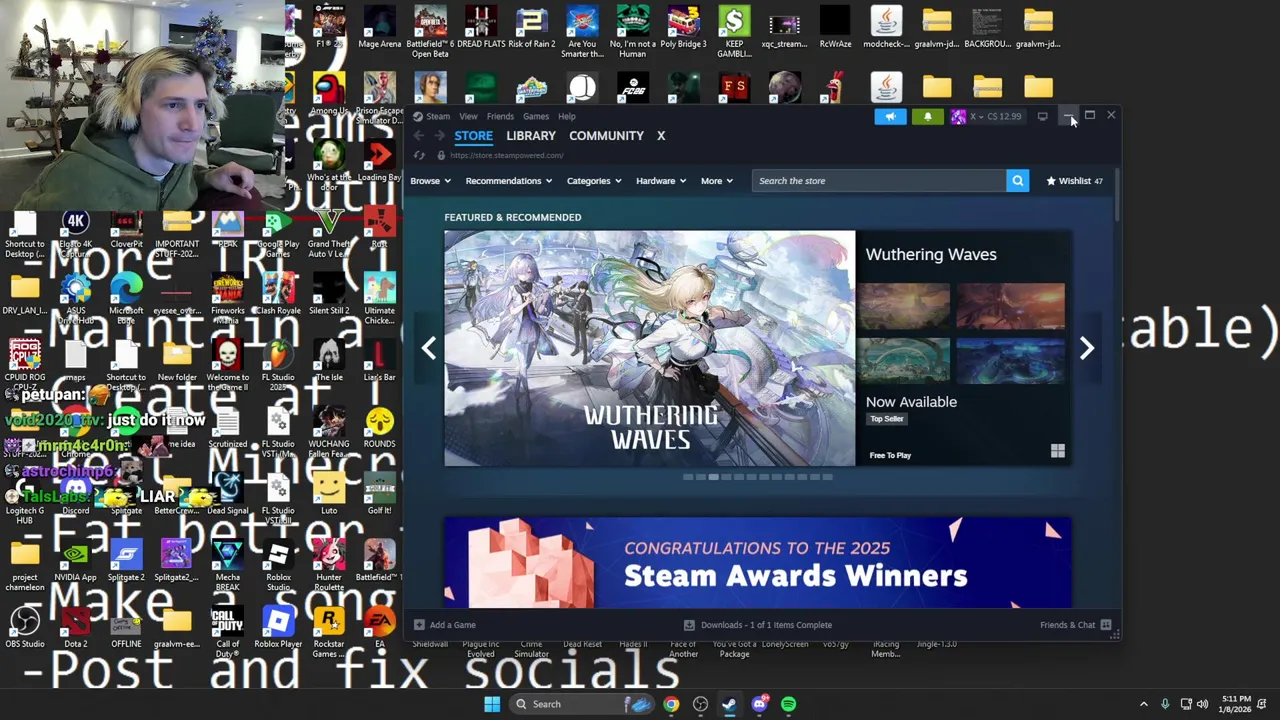Open the Steam Awards Winners banner

[x=757, y=562]
